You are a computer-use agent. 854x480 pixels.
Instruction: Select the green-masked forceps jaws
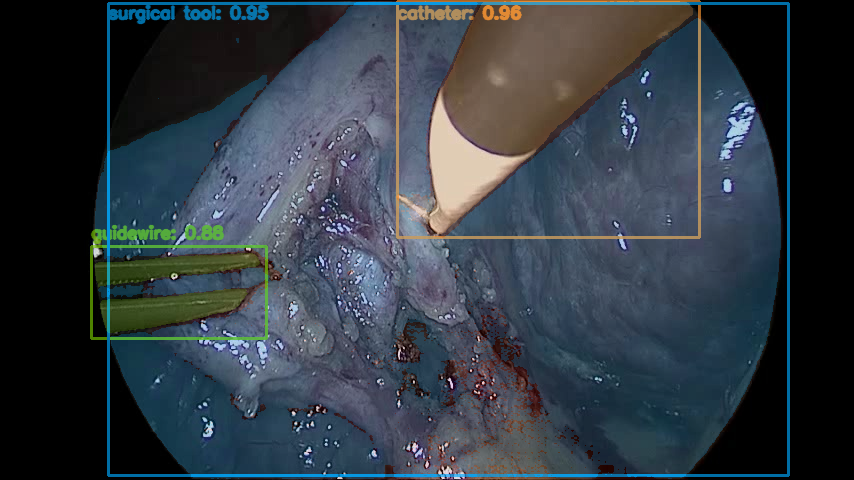pos(177,291)
